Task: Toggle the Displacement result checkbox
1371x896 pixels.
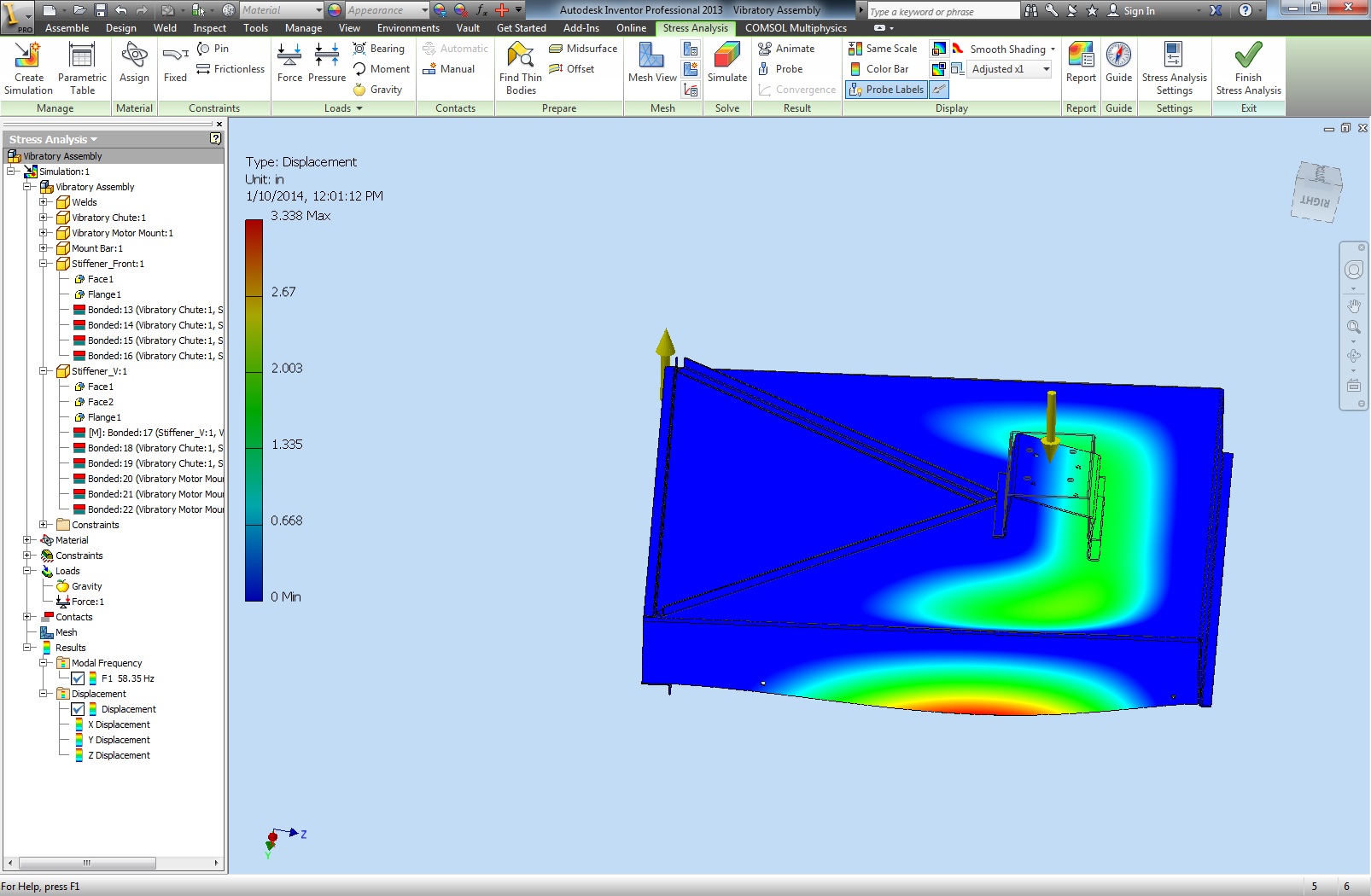Action: (x=79, y=709)
